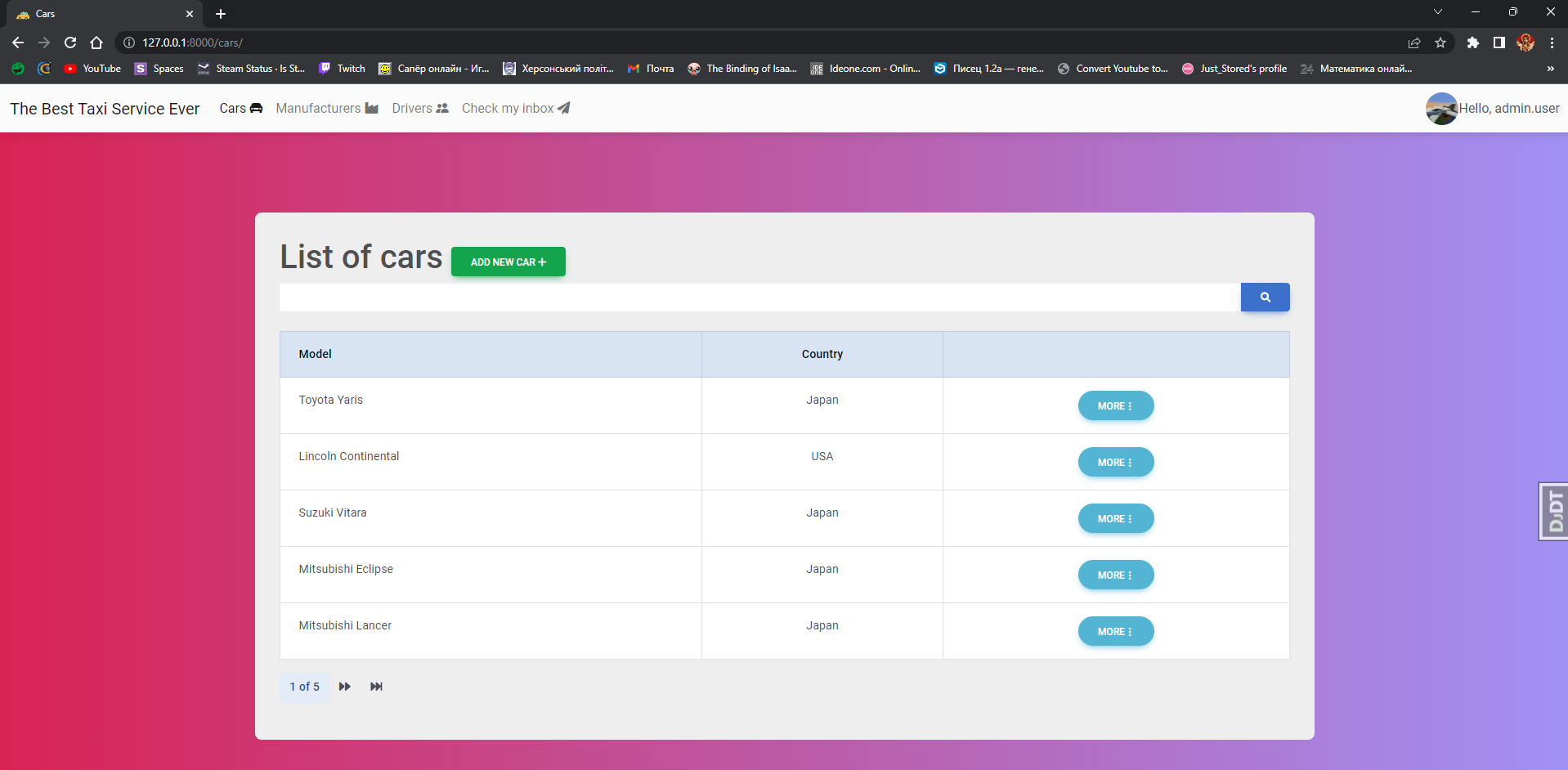1568x770 pixels.
Task: Click the browser home icon
Action: (x=96, y=43)
